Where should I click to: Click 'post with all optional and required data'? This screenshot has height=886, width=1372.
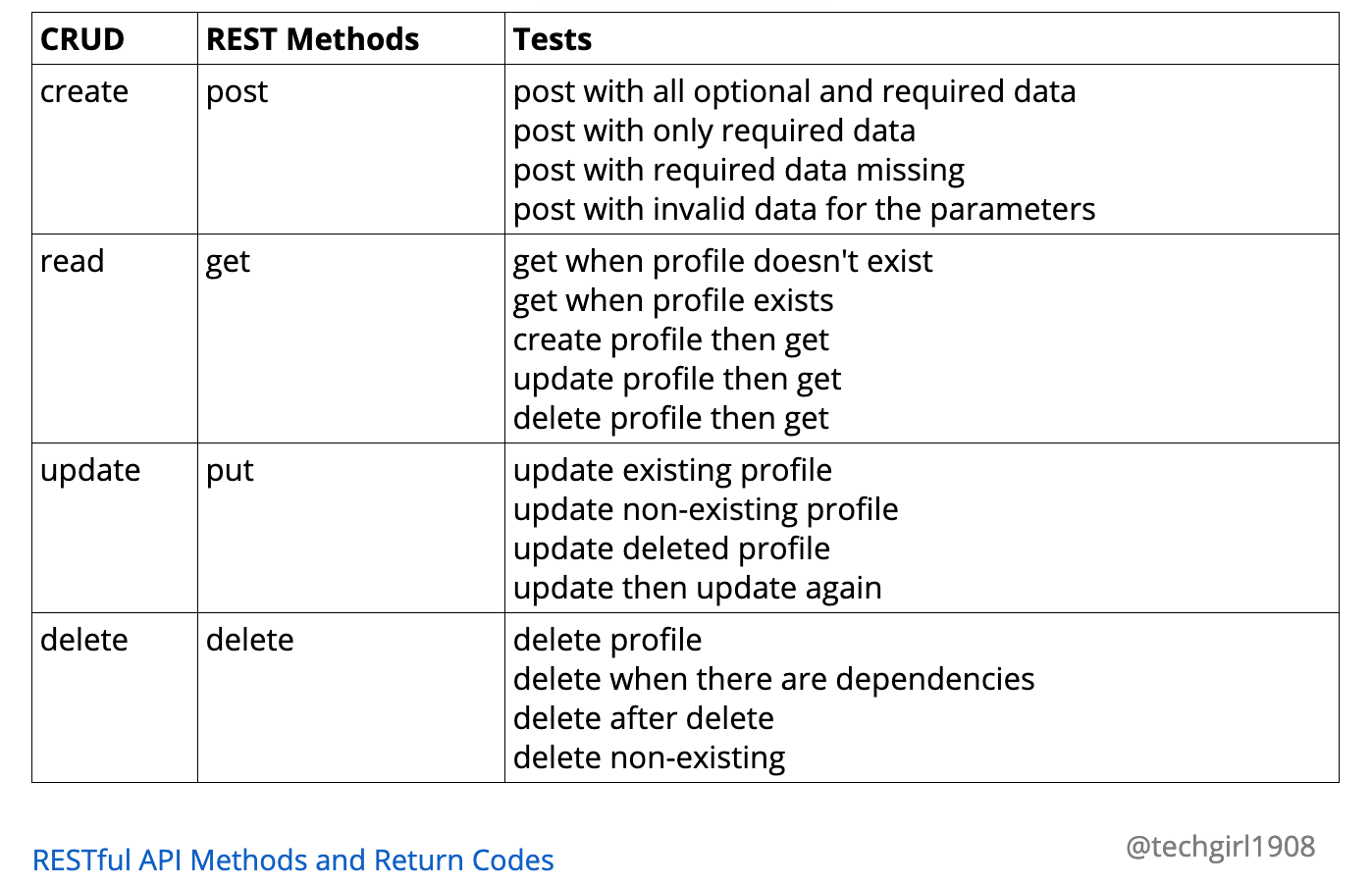[x=794, y=91]
